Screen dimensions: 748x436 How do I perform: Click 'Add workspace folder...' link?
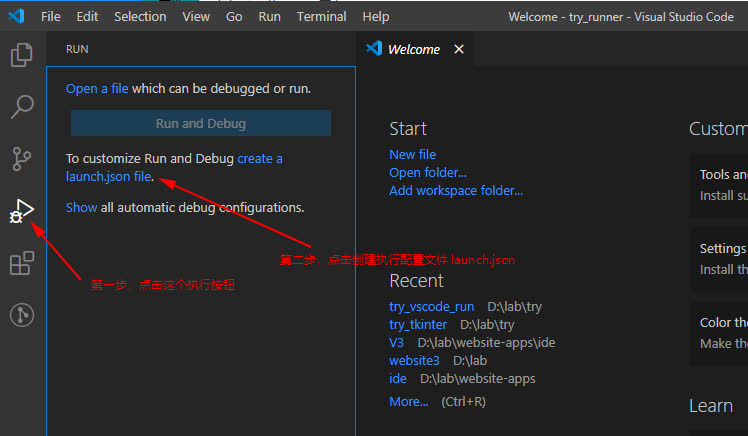pos(456,191)
